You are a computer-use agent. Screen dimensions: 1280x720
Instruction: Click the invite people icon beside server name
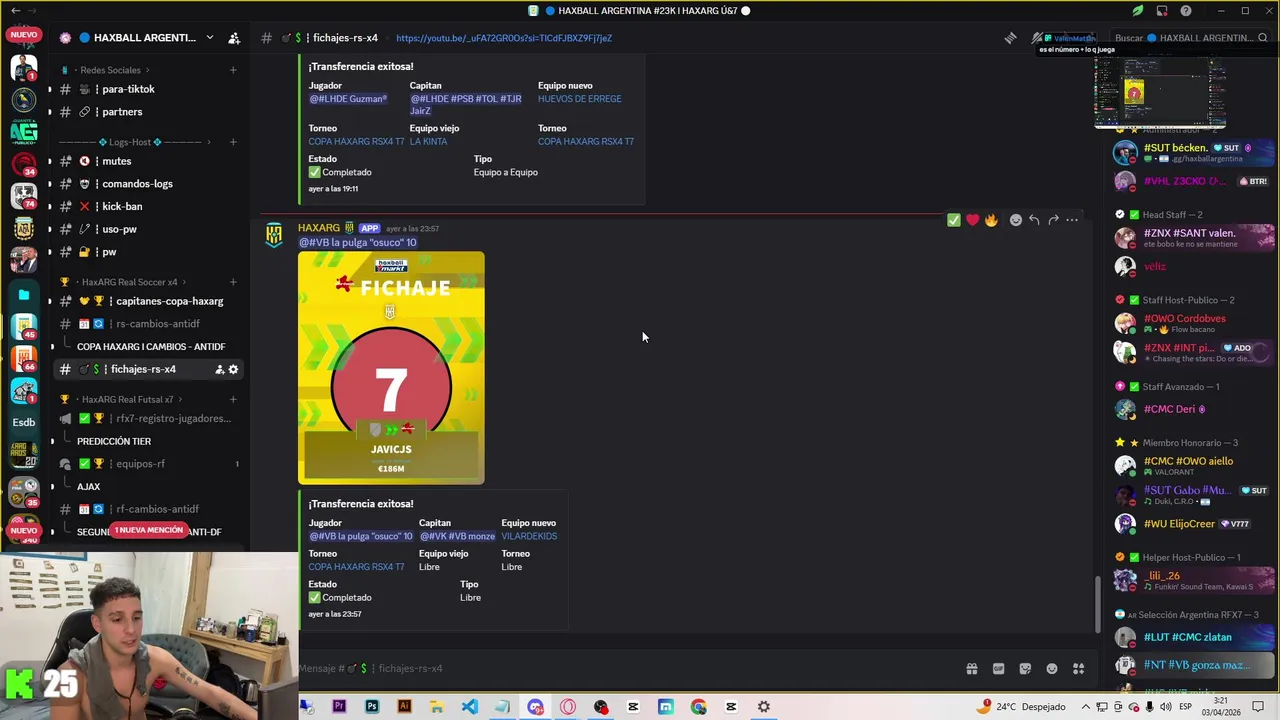point(234,38)
